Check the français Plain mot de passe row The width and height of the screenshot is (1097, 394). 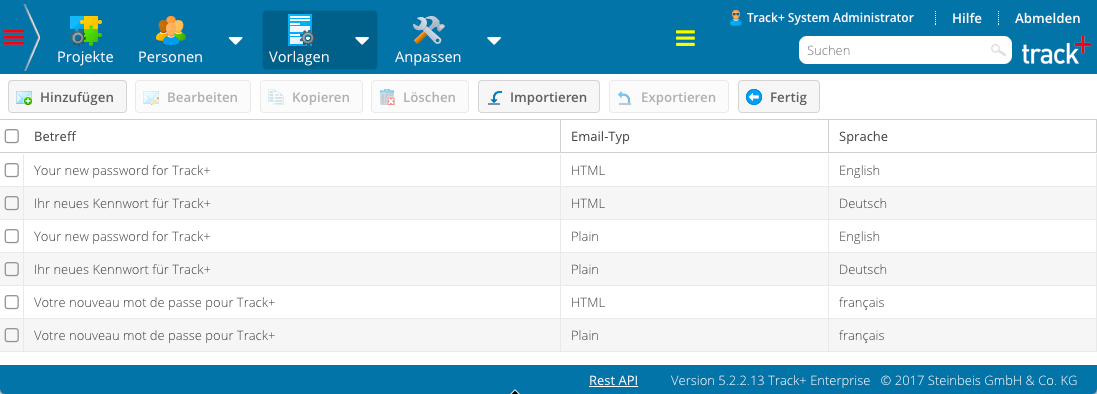tap(12, 335)
